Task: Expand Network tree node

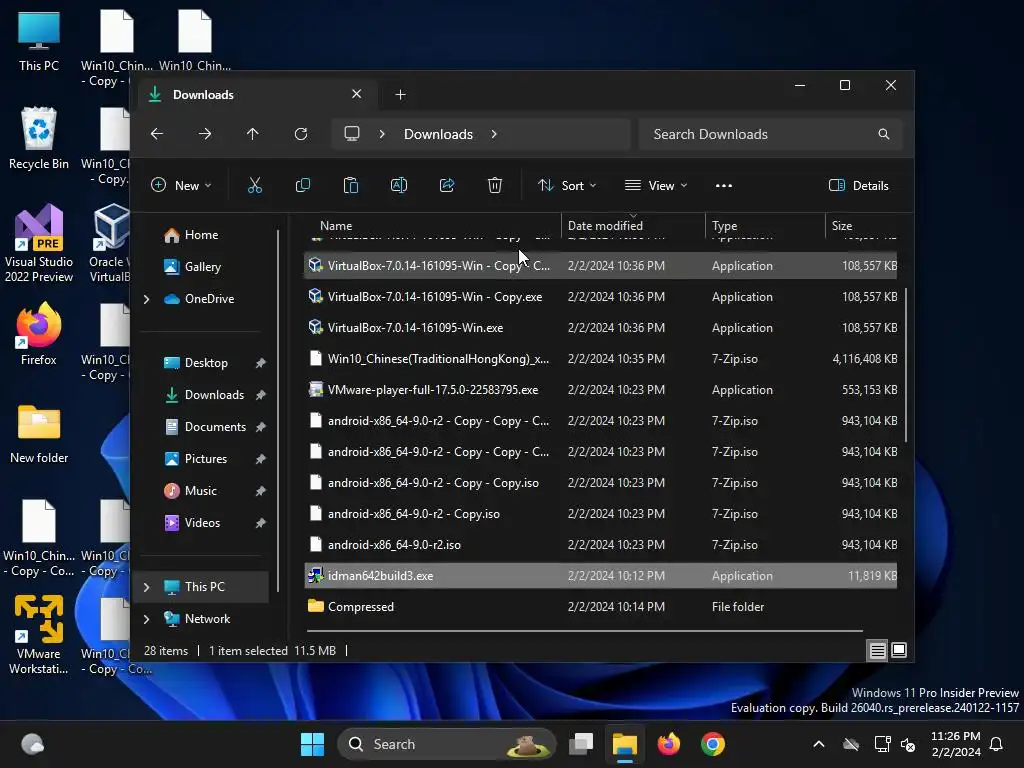Action: pos(146,619)
